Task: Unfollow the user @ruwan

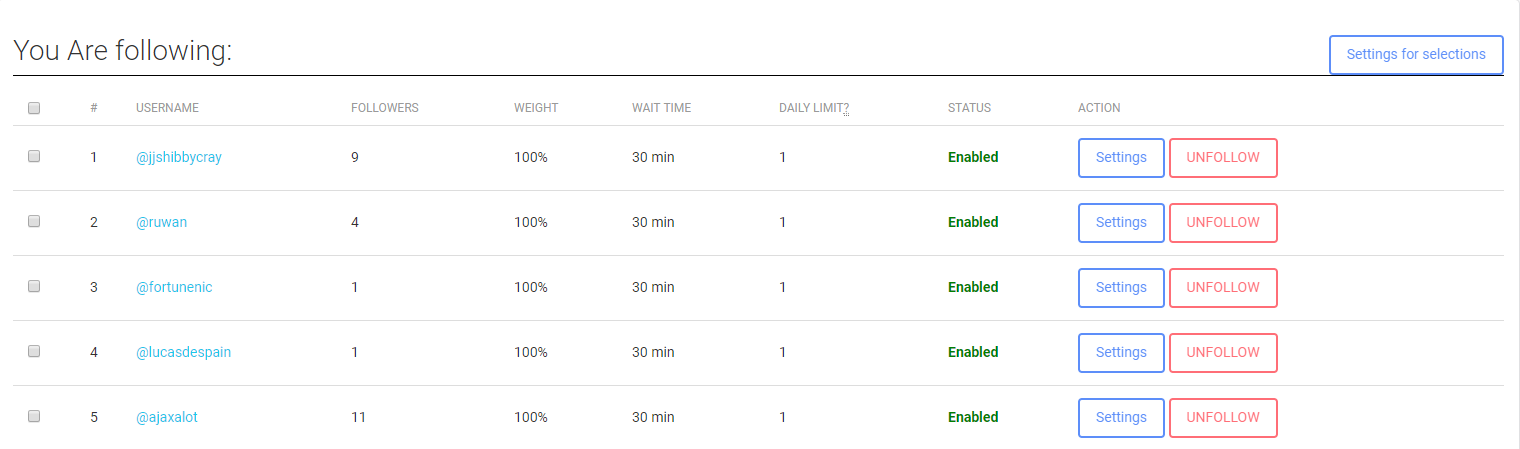Action: tap(1223, 222)
